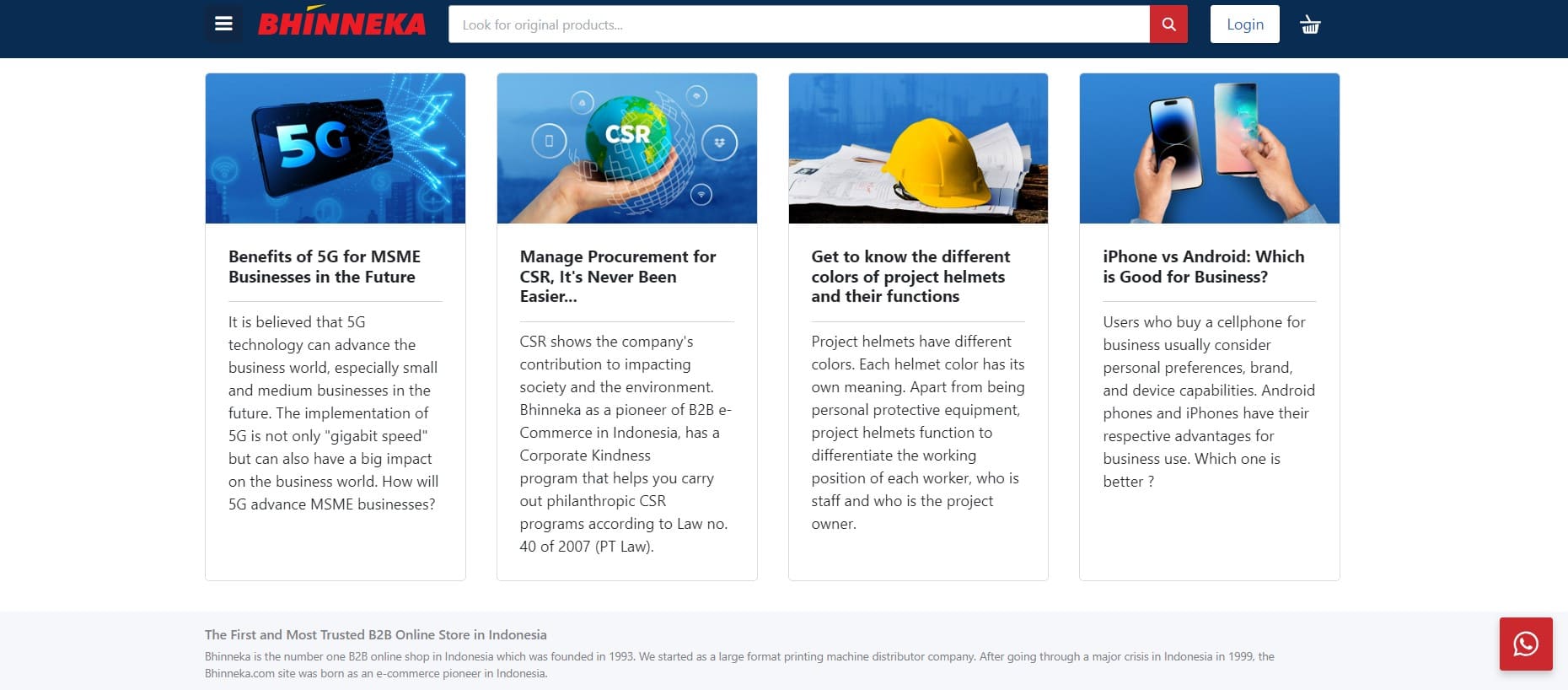Open the 5G phone article thumbnail
The width and height of the screenshot is (1568, 690).
pyautogui.click(x=336, y=148)
